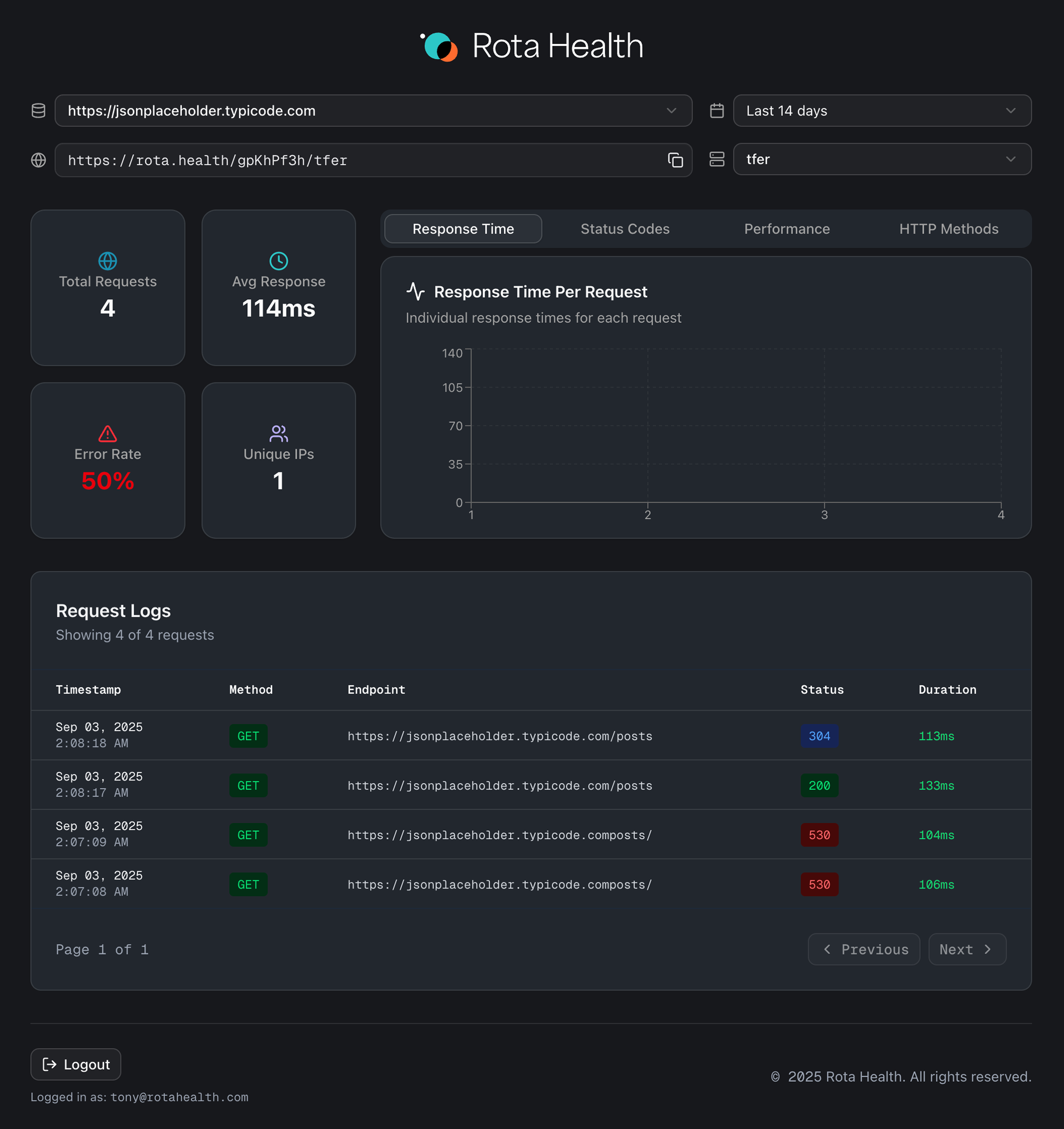This screenshot has height=1129, width=1064.
Task: Open the HTTP Methods tab
Action: tap(948, 229)
